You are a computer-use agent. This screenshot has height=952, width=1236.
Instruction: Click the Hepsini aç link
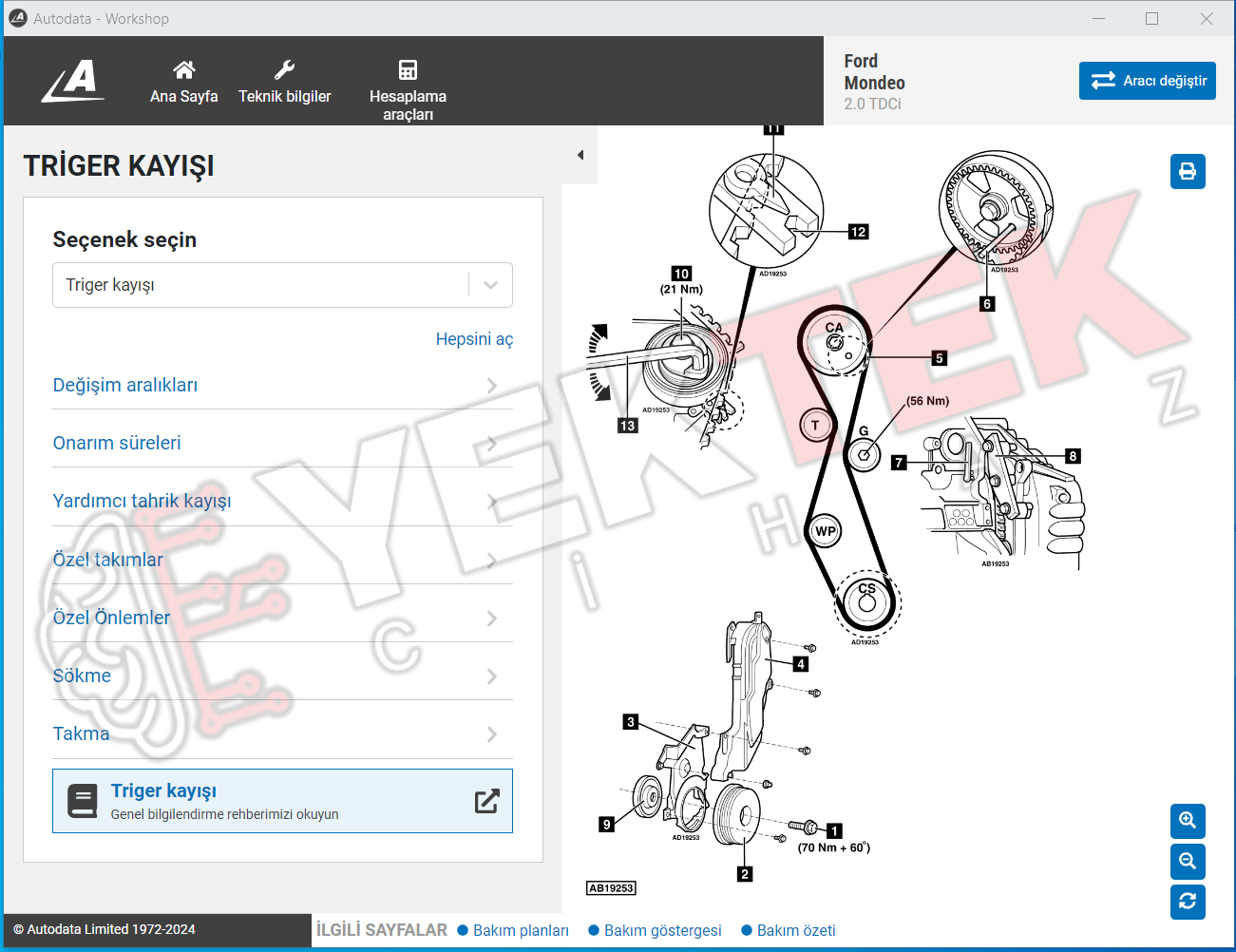tap(474, 339)
